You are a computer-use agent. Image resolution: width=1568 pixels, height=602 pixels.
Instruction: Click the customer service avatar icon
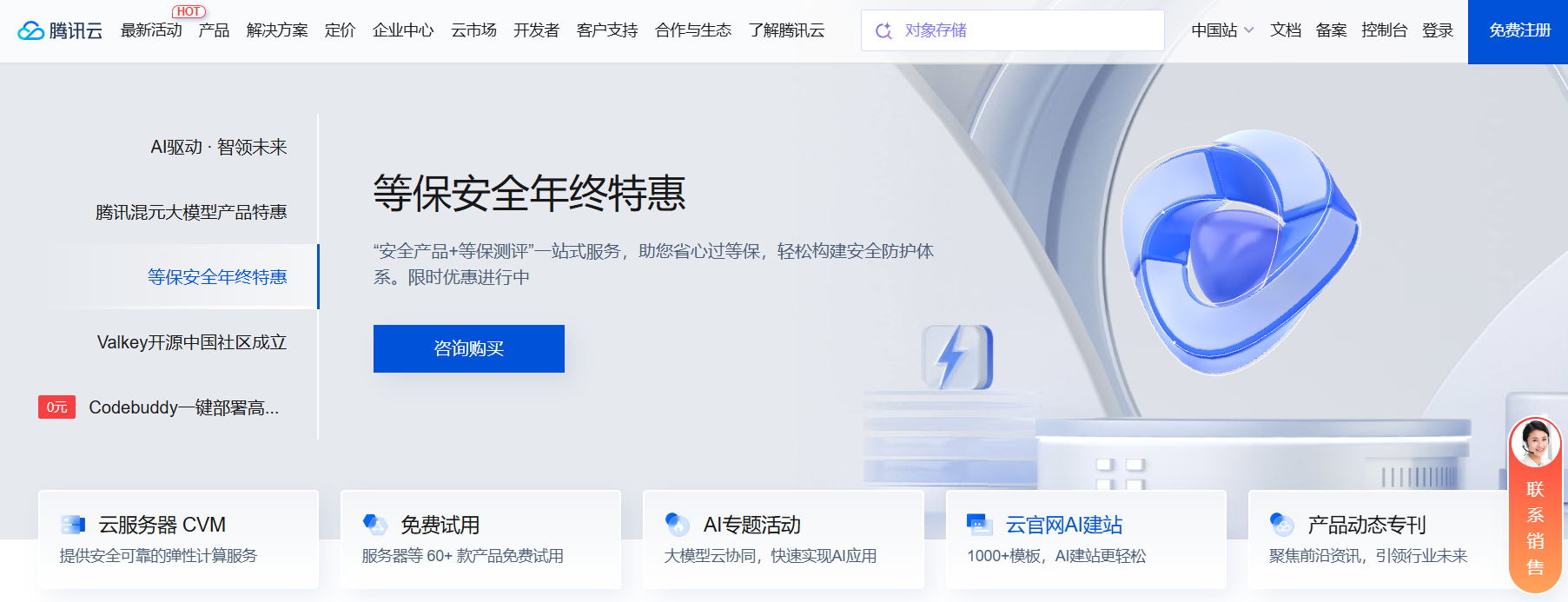tap(1536, 443)
